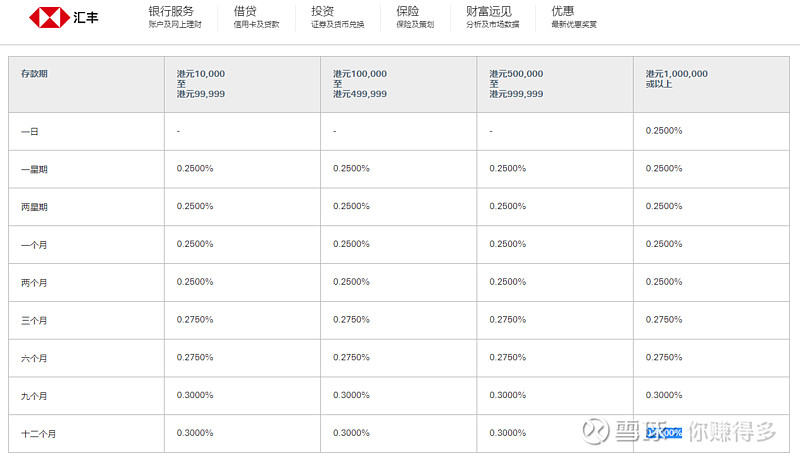Open the 保险 insurance menu

click(x=407, y=12)
